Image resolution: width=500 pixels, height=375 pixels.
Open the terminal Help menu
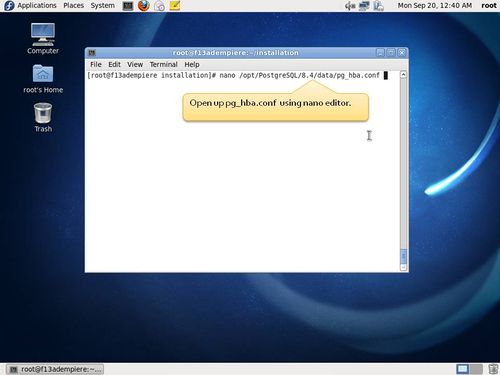(x=192, y=65)
